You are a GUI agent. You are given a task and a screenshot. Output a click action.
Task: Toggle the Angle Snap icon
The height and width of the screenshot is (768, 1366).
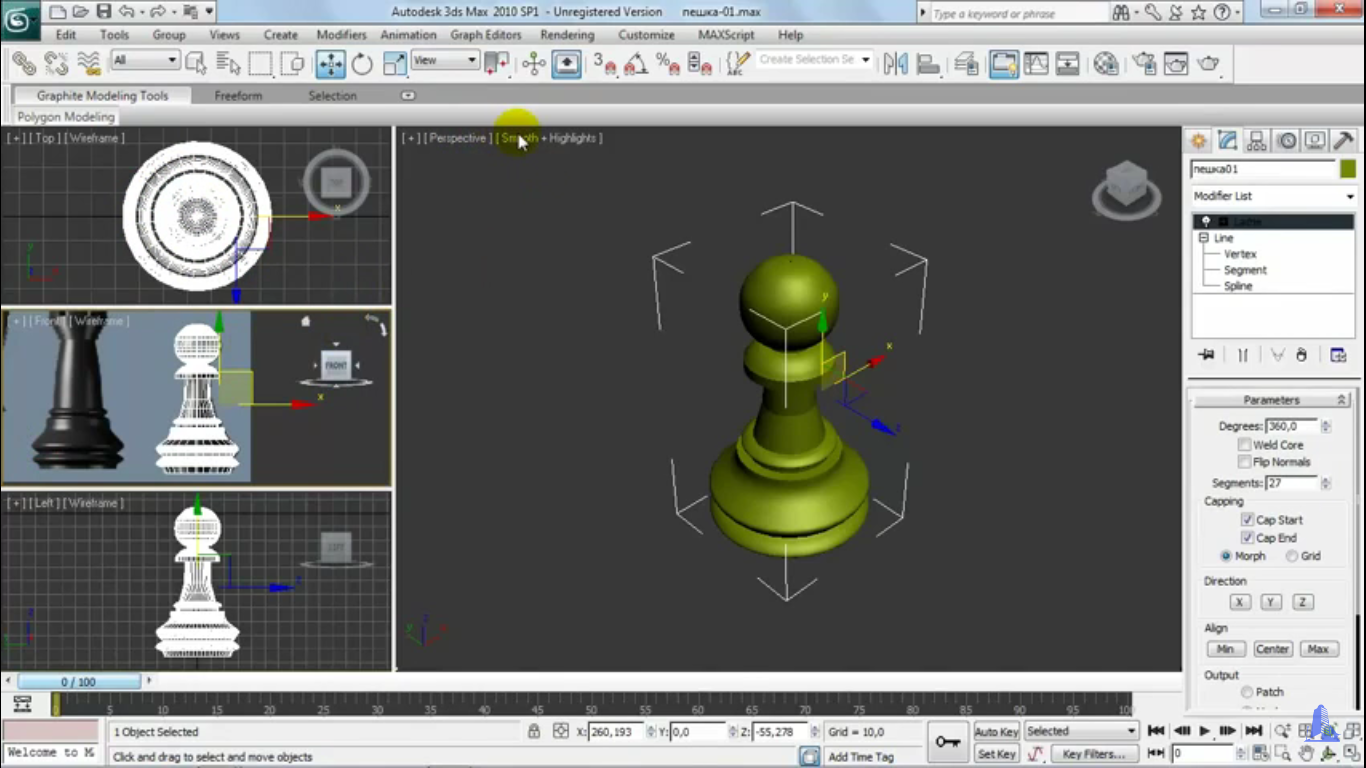[x=635, y=65]
